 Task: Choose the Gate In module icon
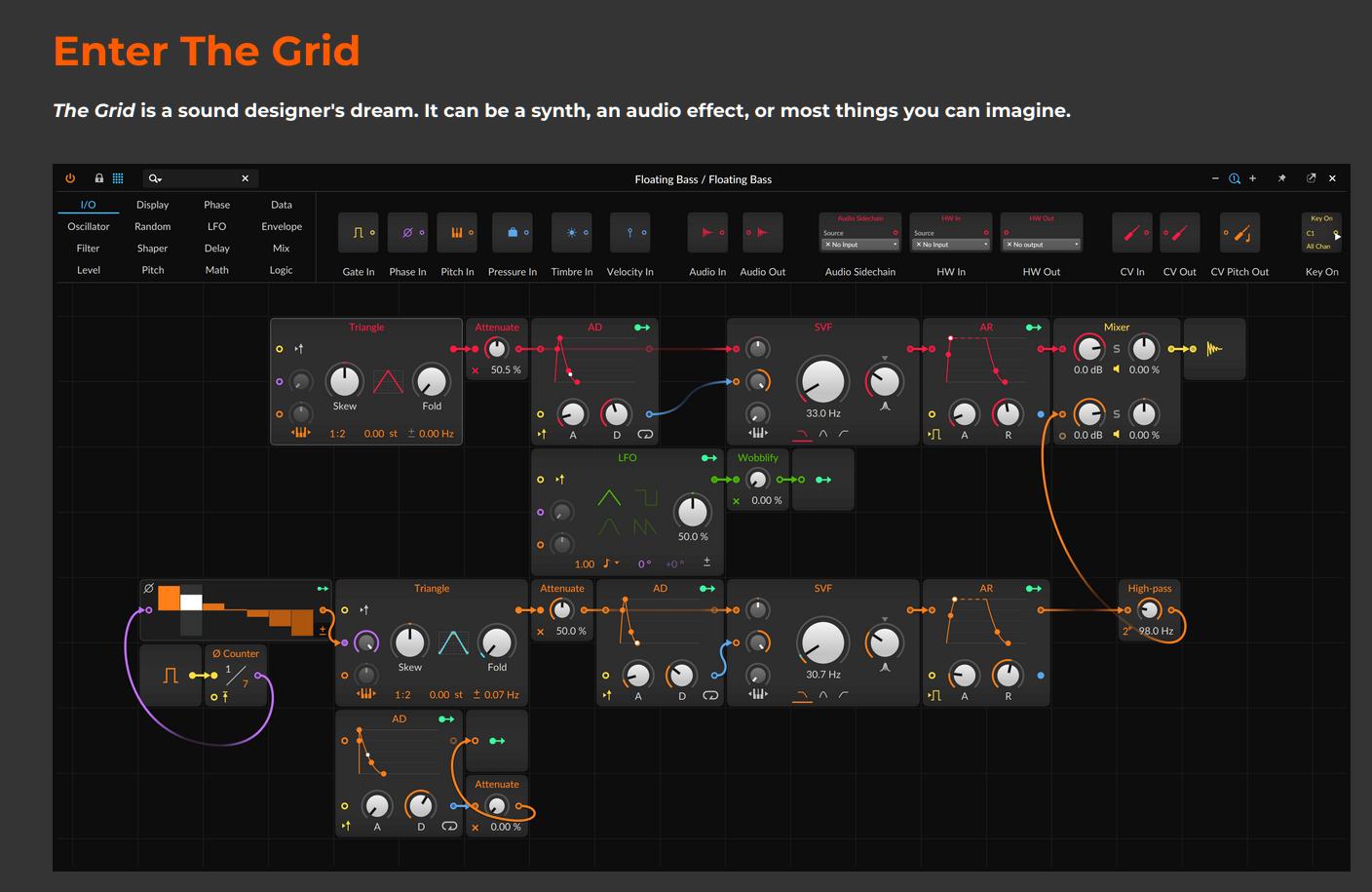(x=359, y=233)
